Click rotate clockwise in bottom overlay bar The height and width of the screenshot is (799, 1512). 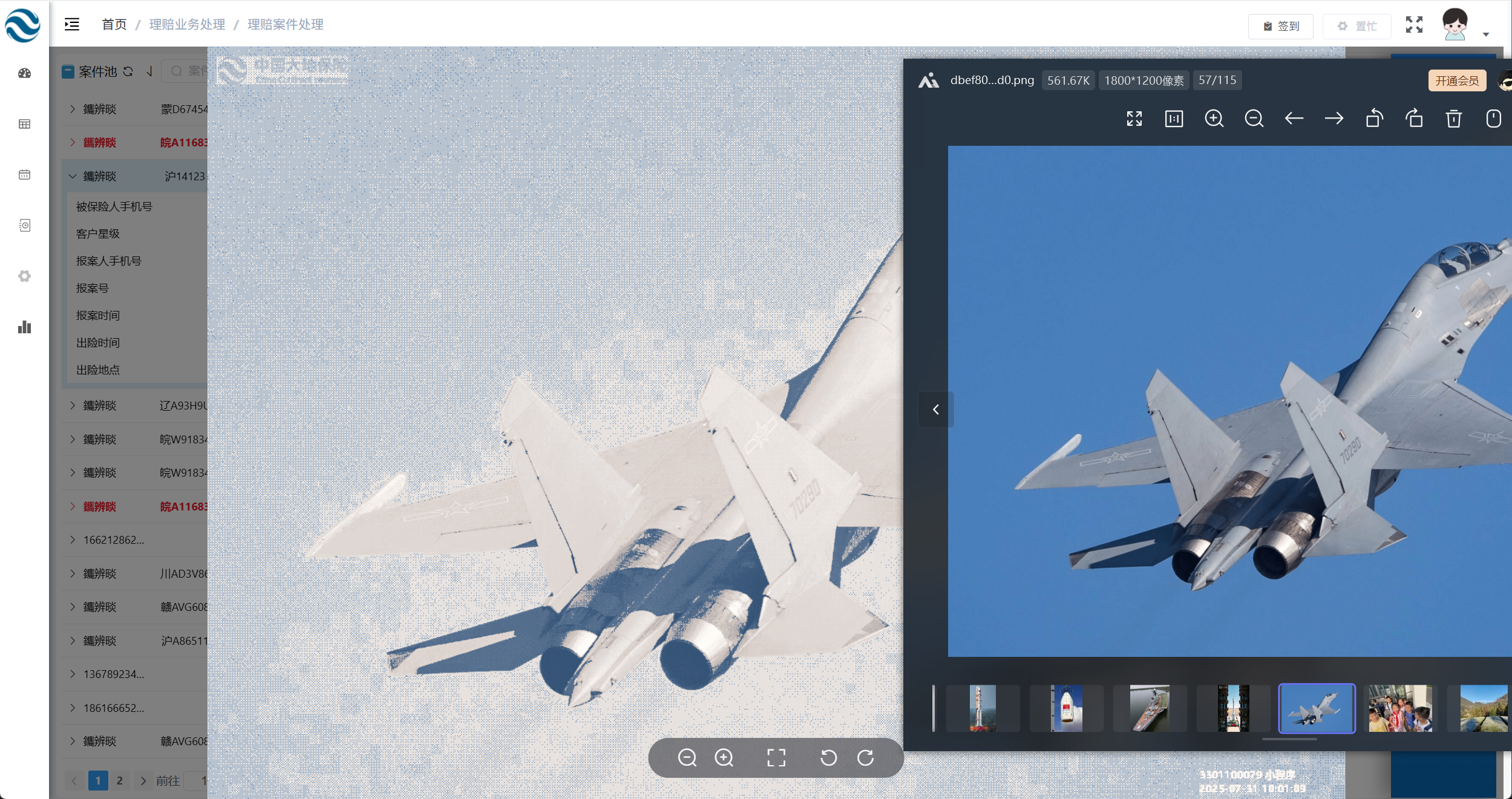click(x=865, y=758)
